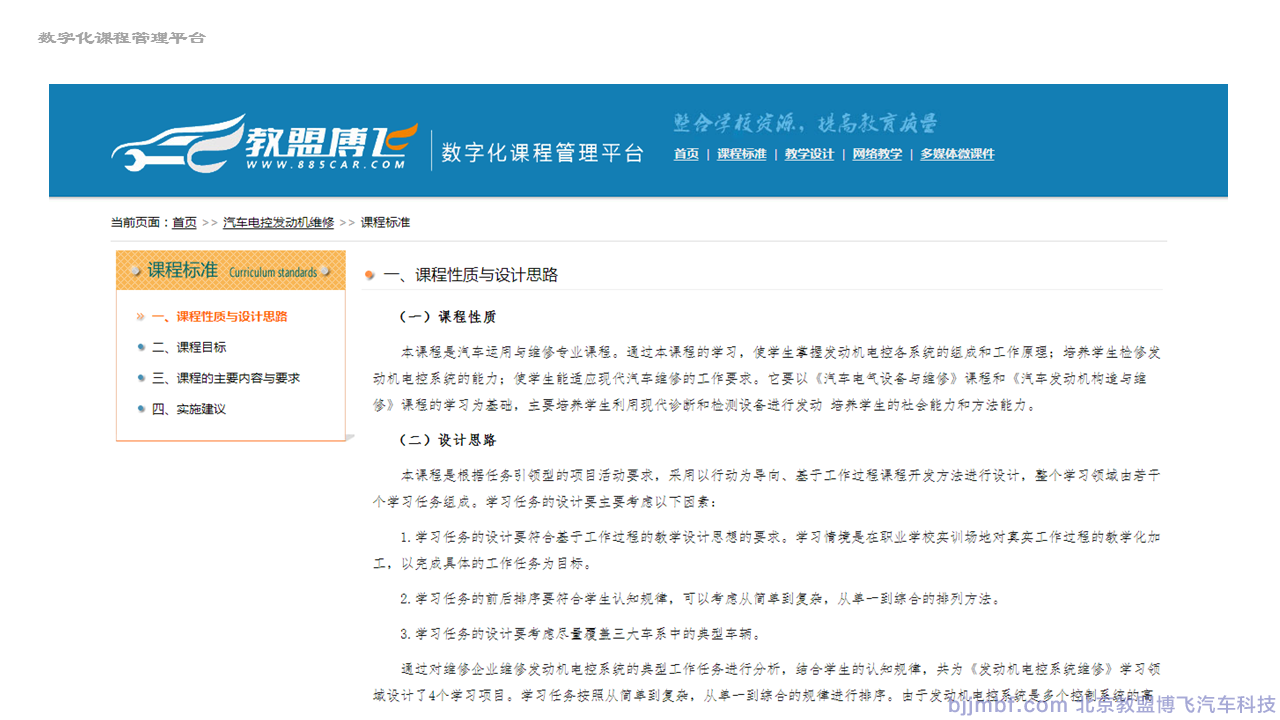Select 一、课程性质与设计思路 in the sidebar
The image size is (1280, 720).
[x=219, y=317]
